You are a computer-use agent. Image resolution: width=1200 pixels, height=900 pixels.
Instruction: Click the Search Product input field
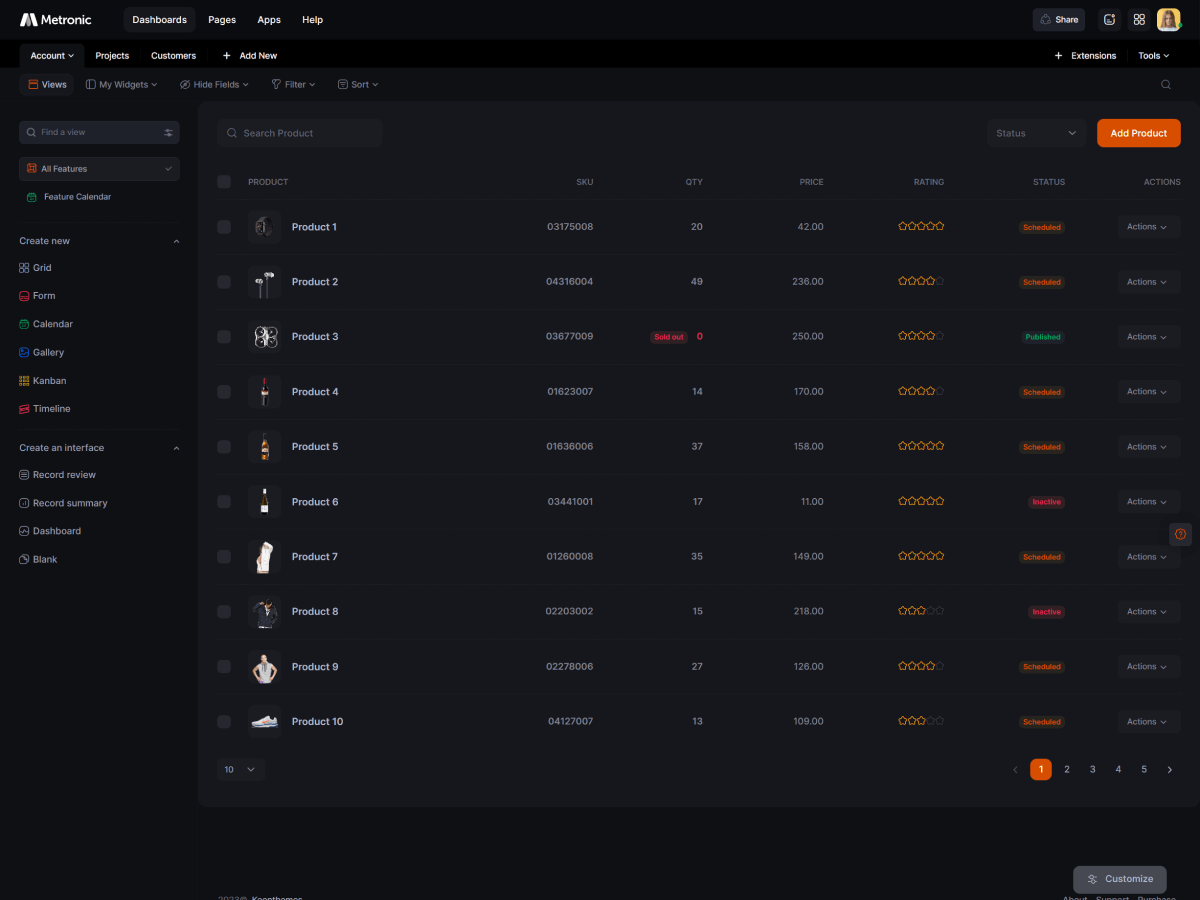point(300,133)
